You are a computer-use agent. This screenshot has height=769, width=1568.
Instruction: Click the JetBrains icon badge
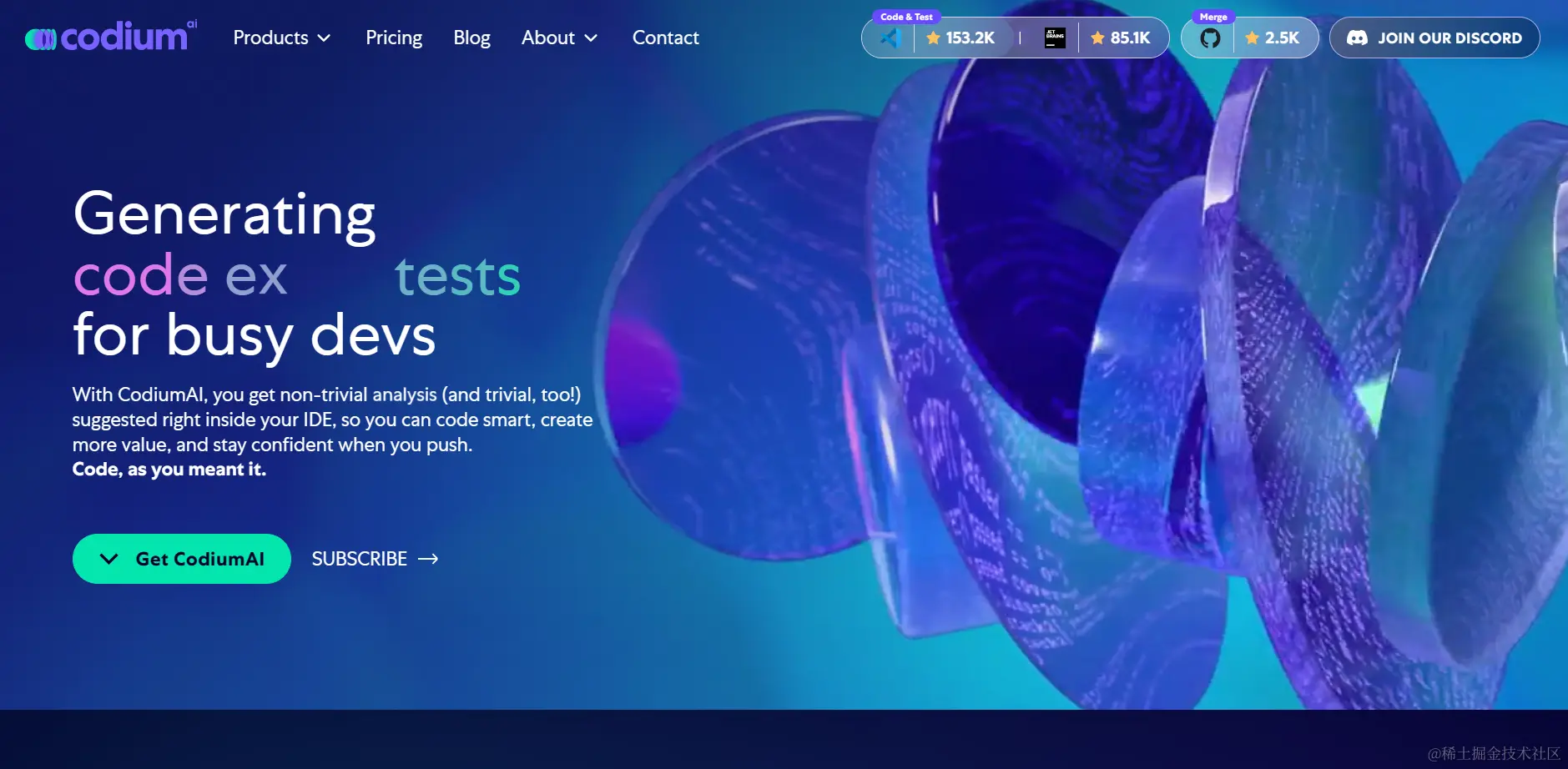[x=1055, y=38]
